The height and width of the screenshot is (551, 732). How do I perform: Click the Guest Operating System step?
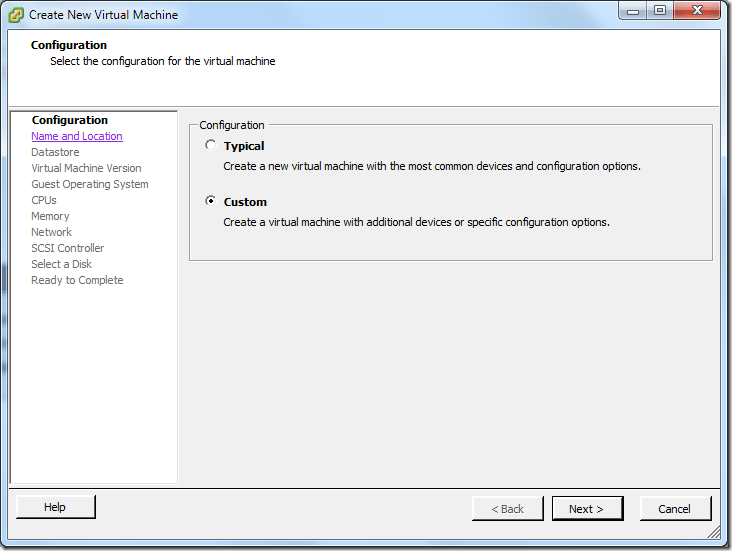pos(90,184)
